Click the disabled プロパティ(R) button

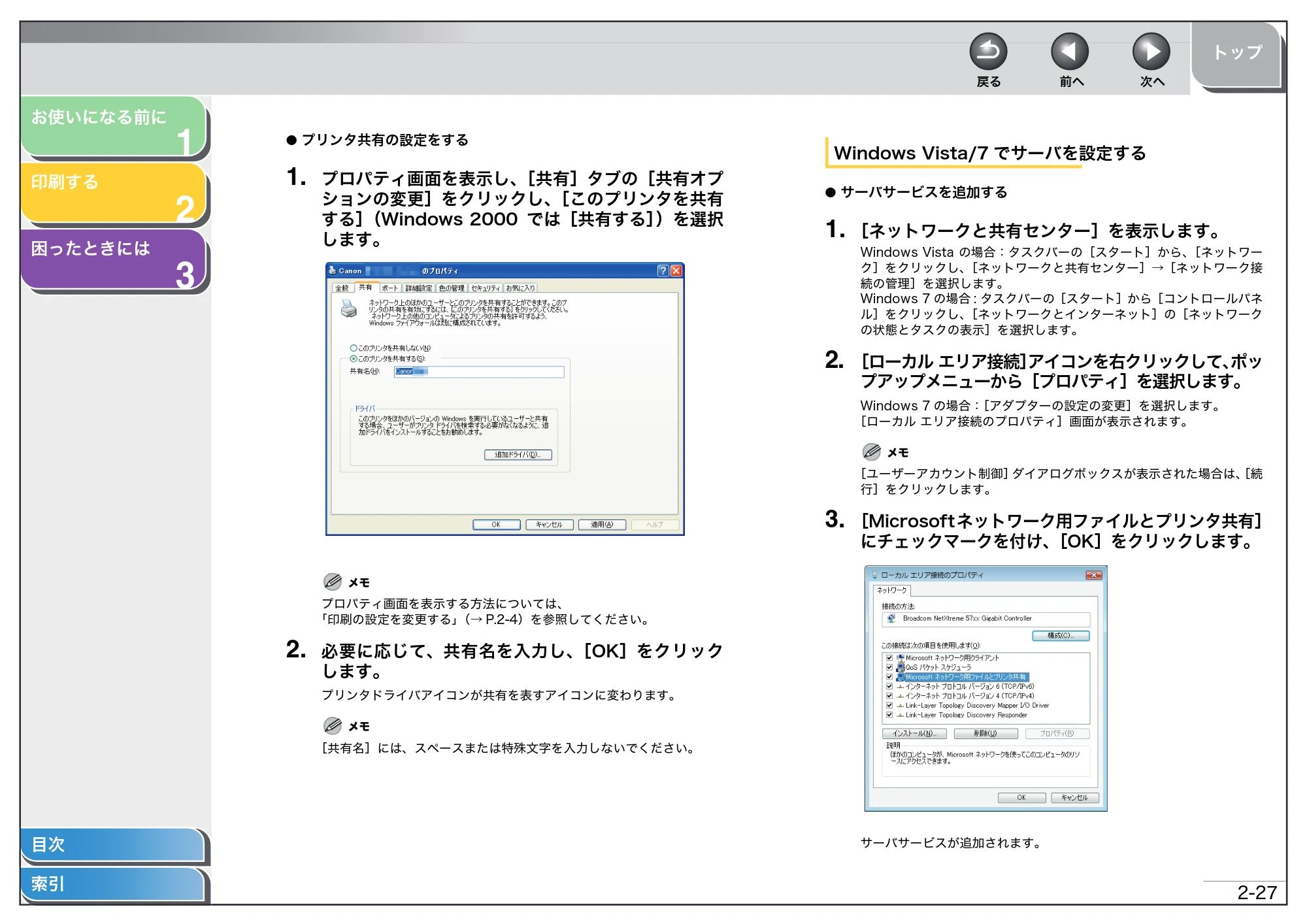pyautogui.click(x=1057, y=734)
